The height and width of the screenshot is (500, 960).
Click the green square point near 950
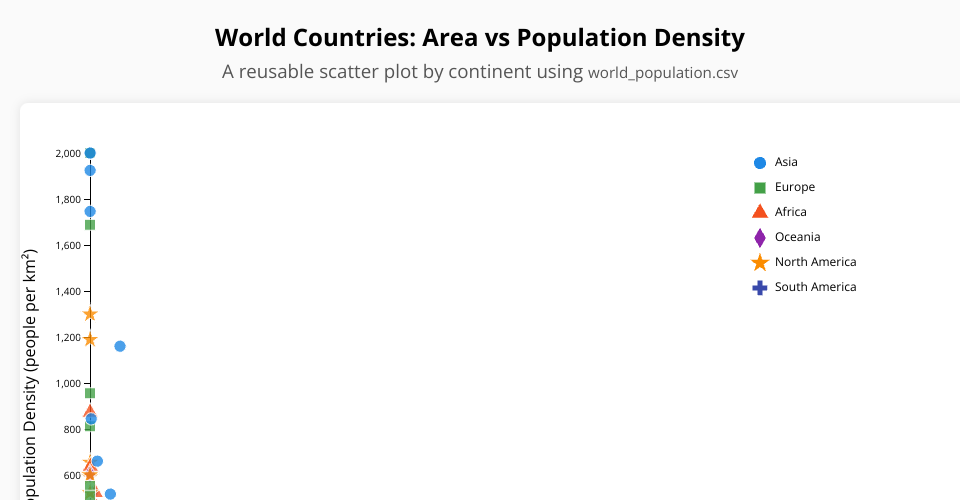click(x=90, y=393)
